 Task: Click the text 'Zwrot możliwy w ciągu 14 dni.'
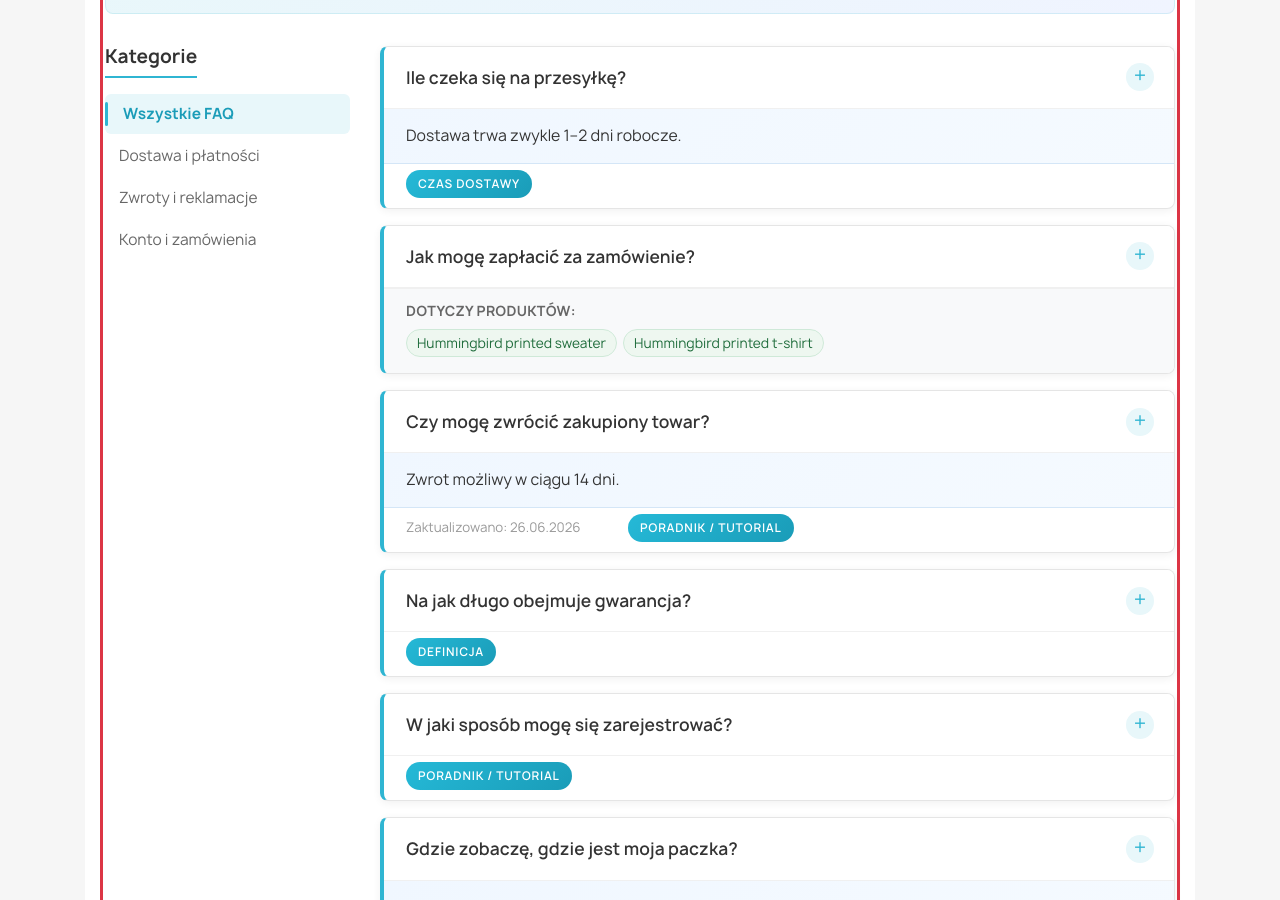point(512,479)
